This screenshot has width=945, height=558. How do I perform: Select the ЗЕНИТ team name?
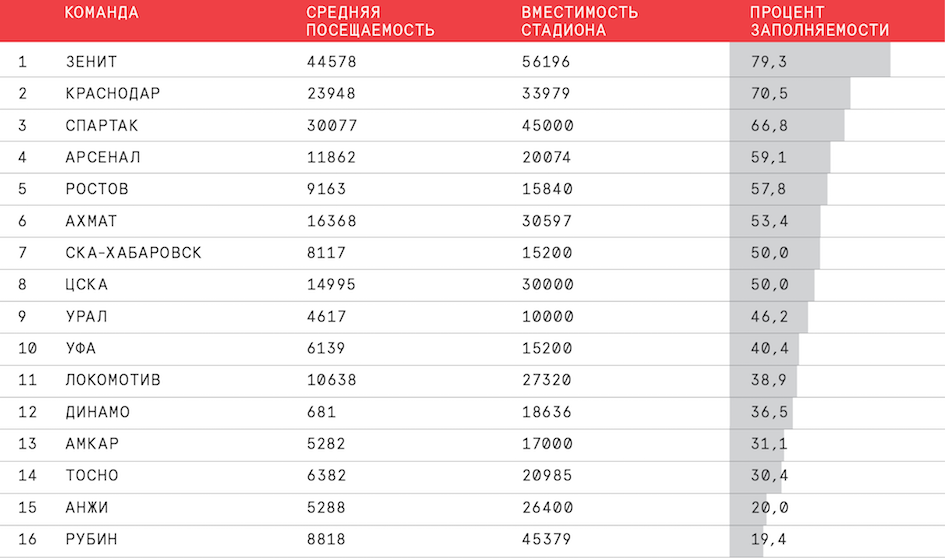tap(91, 61)
